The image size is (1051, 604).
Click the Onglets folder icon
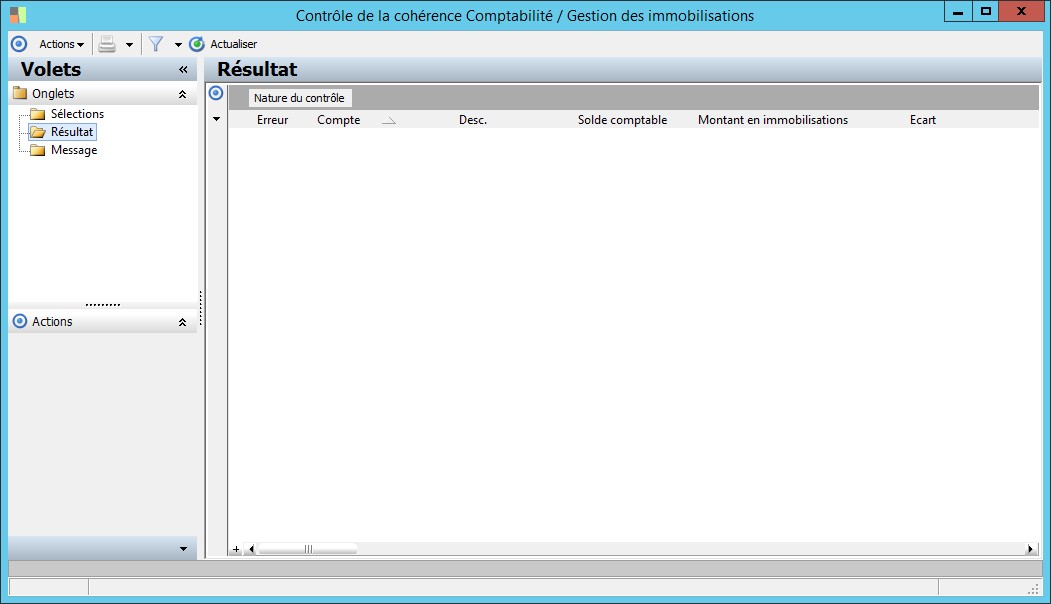pyautogui.click(x=20, y=93)
